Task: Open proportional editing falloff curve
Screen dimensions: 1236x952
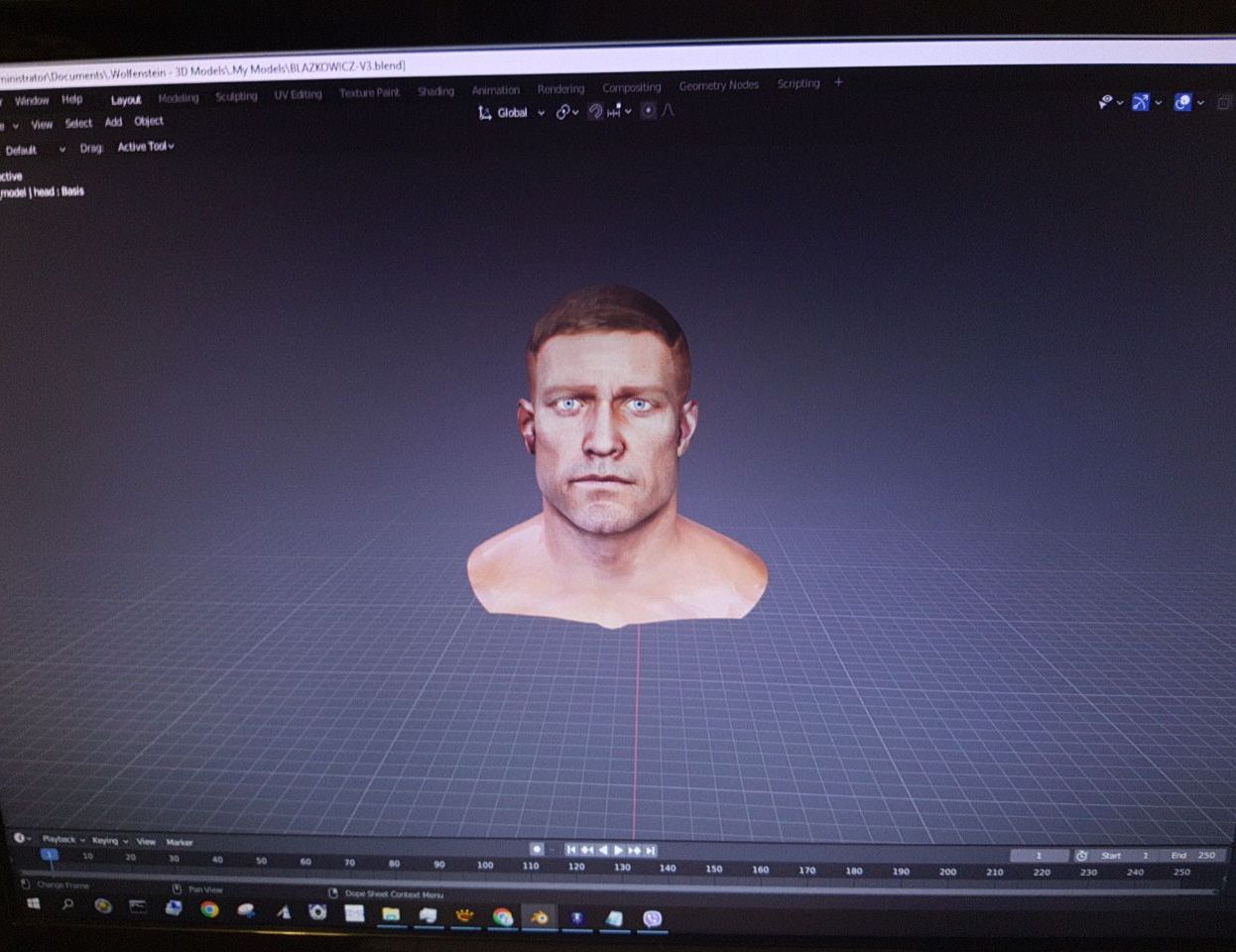Action: pyautogui.click(x=668, y=110)
